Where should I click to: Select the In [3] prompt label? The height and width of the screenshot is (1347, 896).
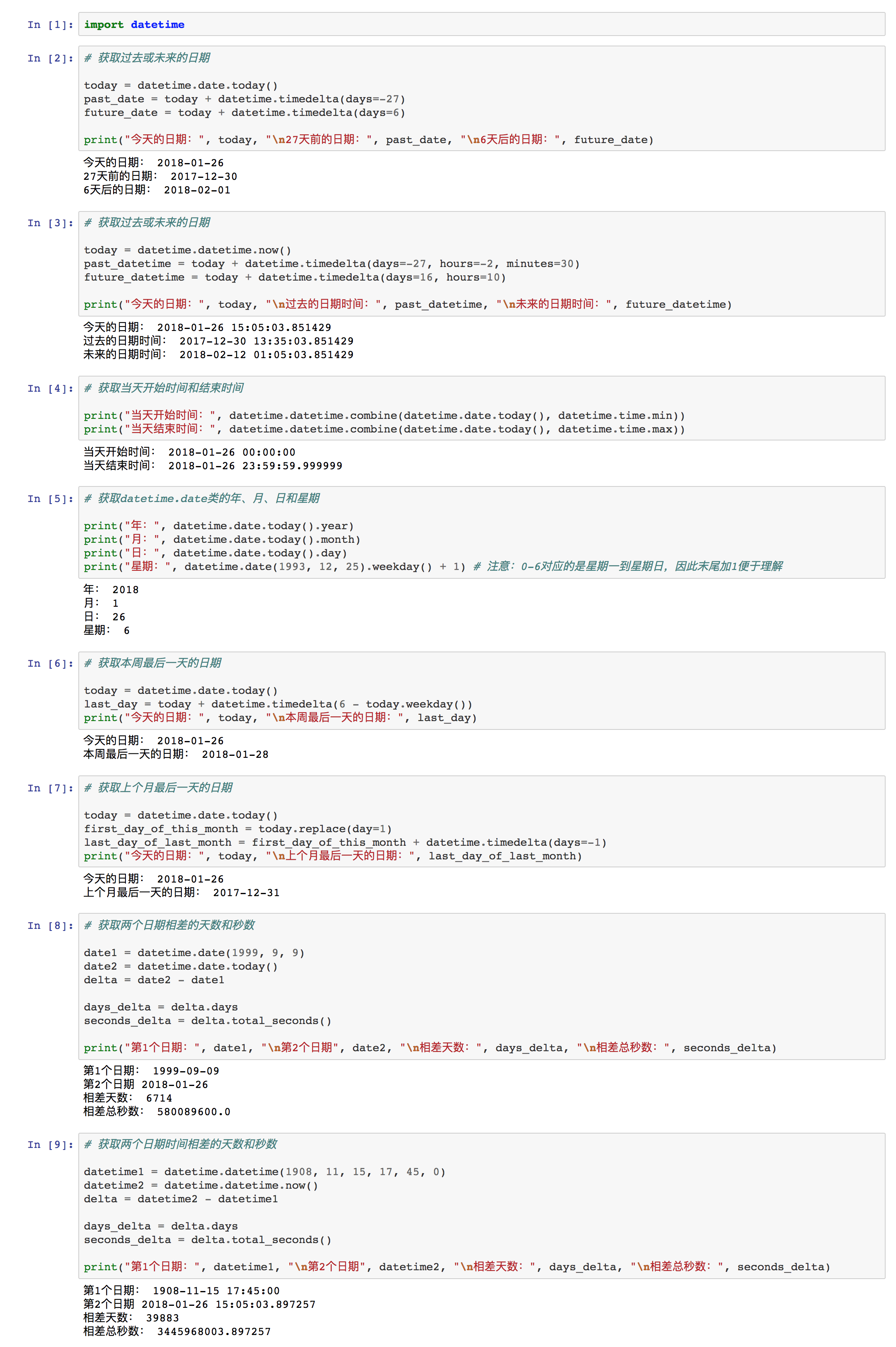point(50,223)
